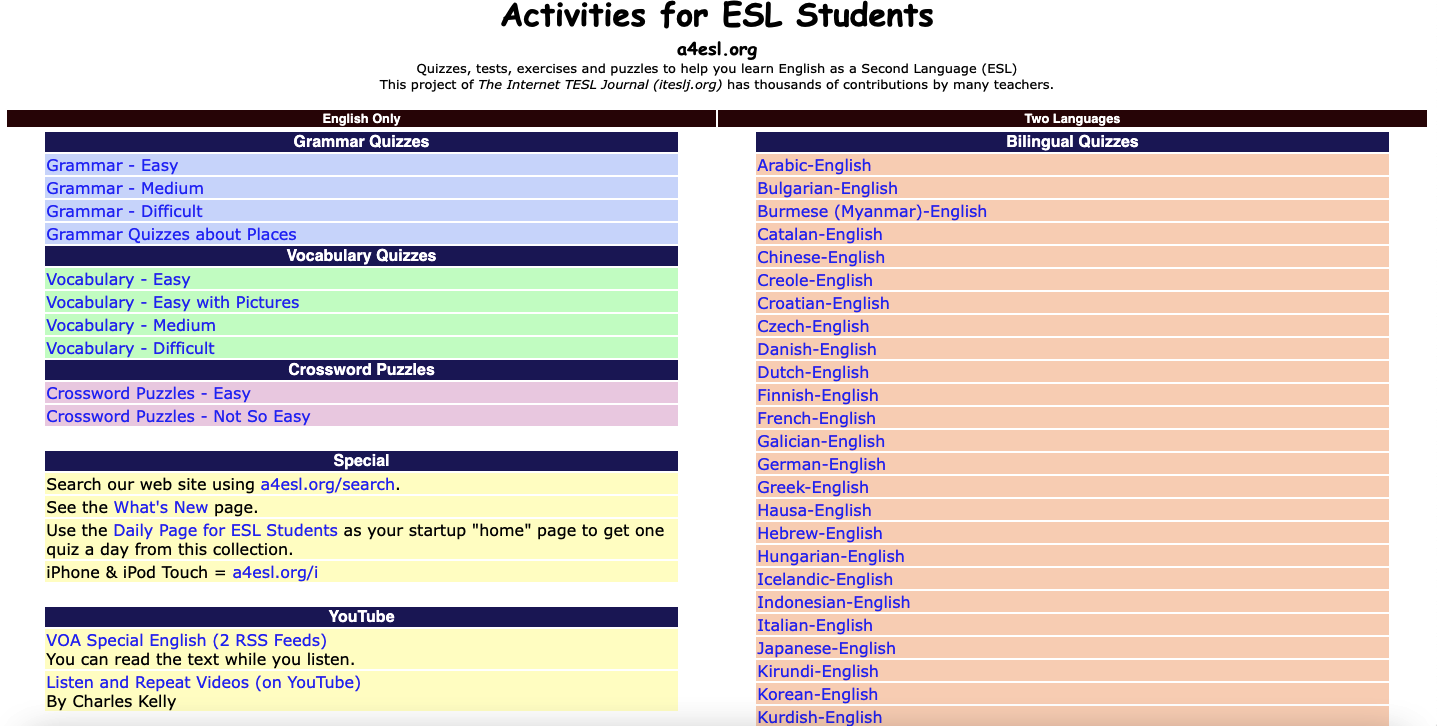This screenshot has height=726, width=1437.
Task: Click the YouTube section header
Action: pyautogui.click(x=361, y=617)
